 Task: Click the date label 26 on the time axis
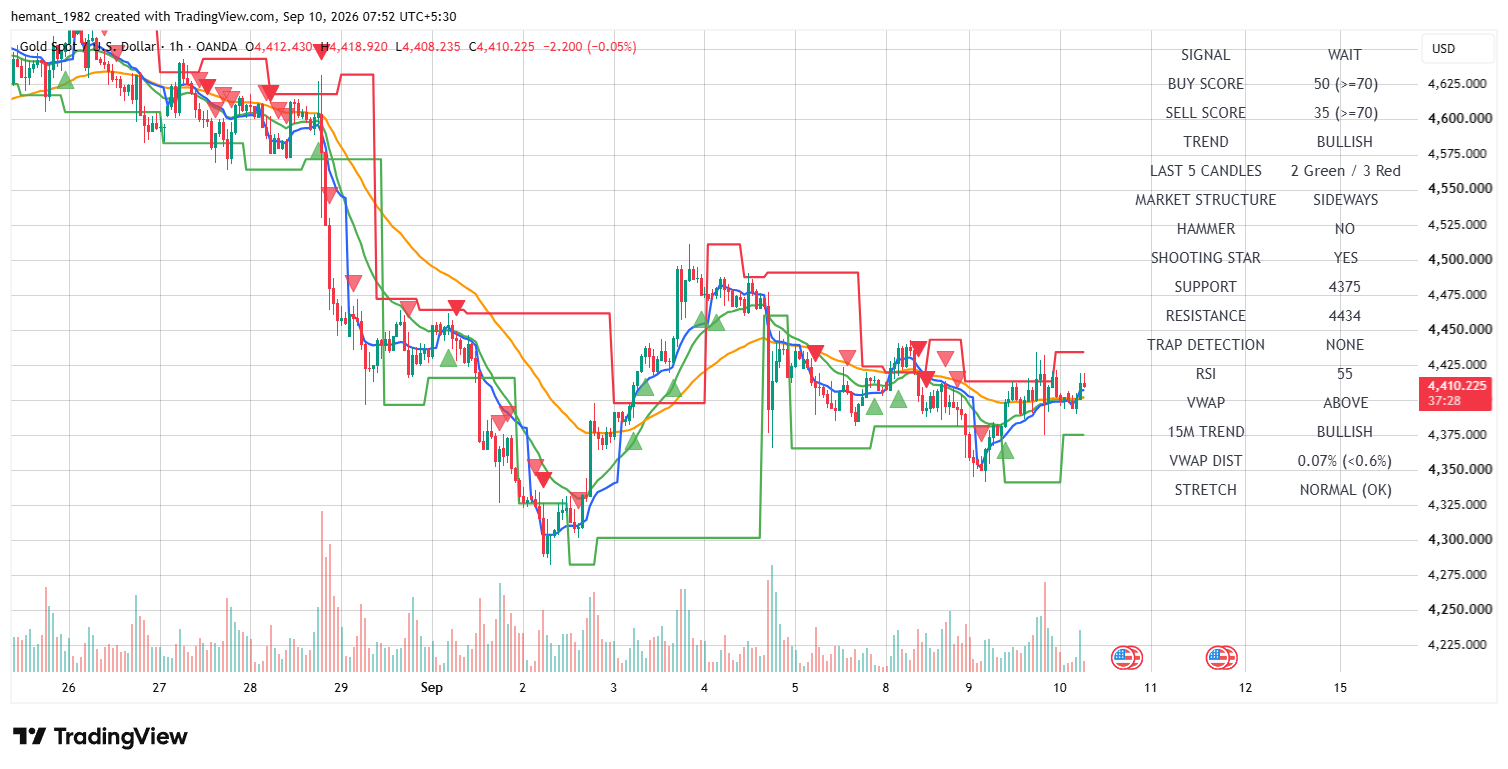[x=68, y=688]
